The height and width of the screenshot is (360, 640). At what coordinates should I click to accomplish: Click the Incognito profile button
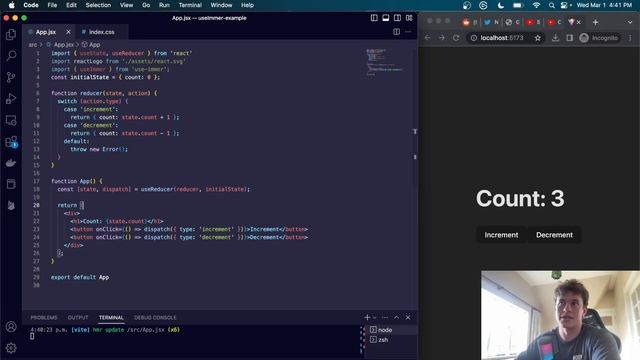coord(598,38)
